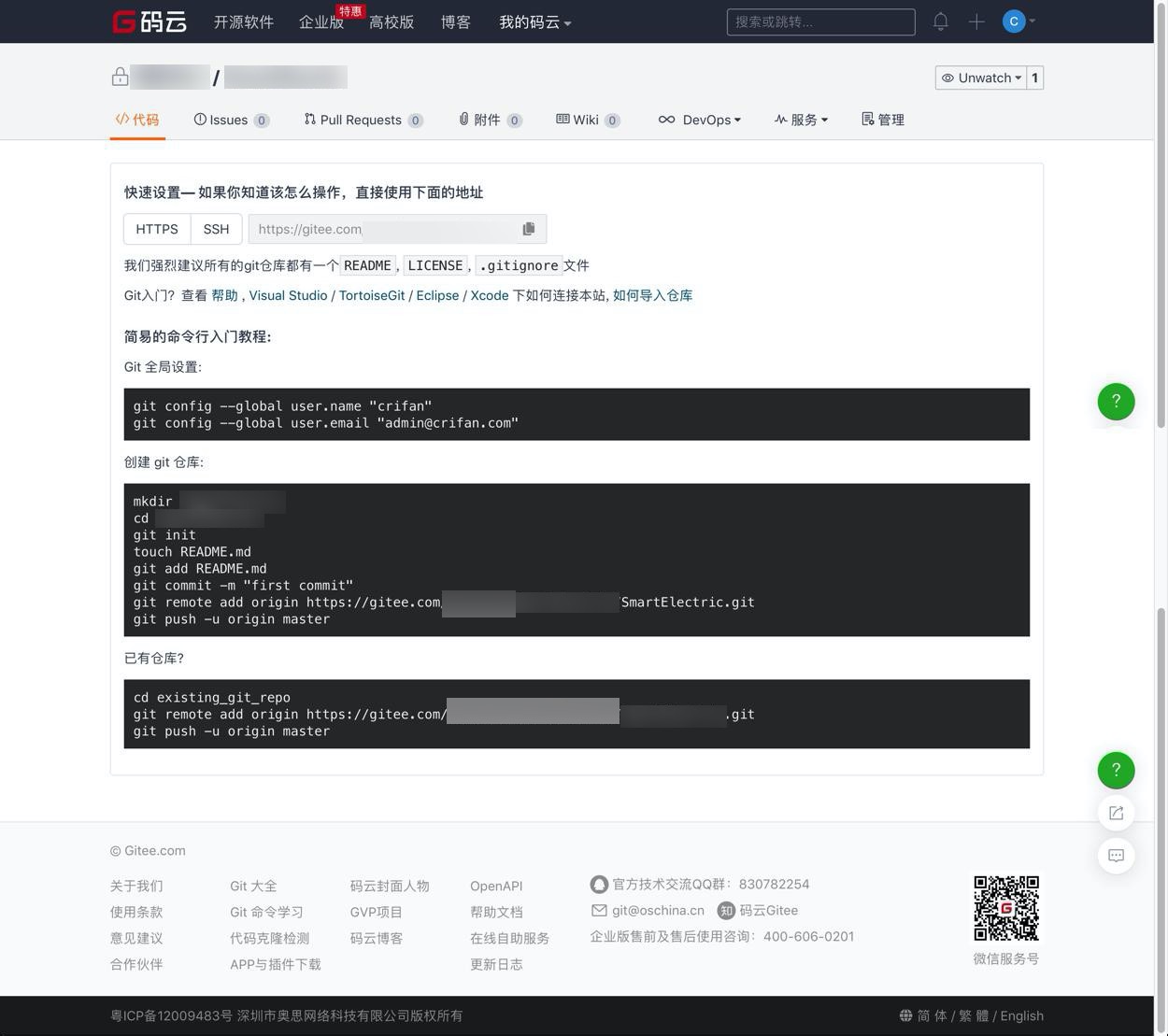Open footer link 更新日志
This screenshot has height=1036, width=1168.
click(496, 964)
